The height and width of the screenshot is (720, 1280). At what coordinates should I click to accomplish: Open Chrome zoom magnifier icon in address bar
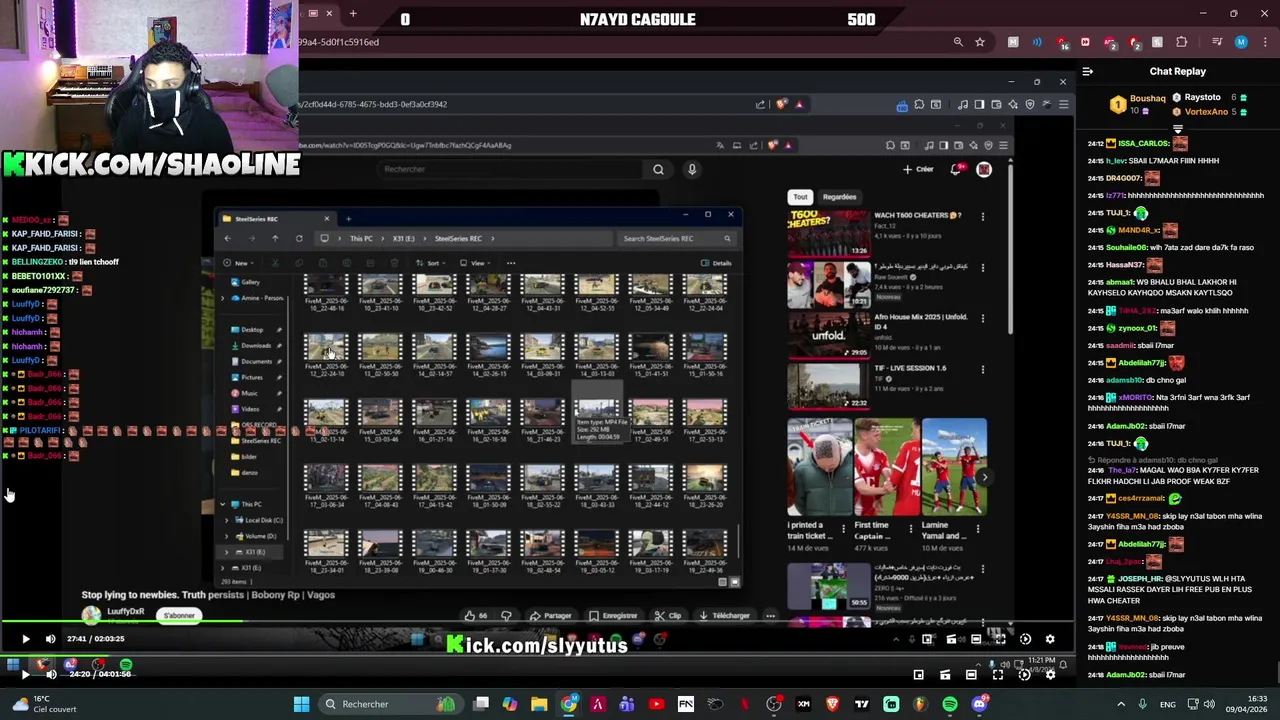958,42
